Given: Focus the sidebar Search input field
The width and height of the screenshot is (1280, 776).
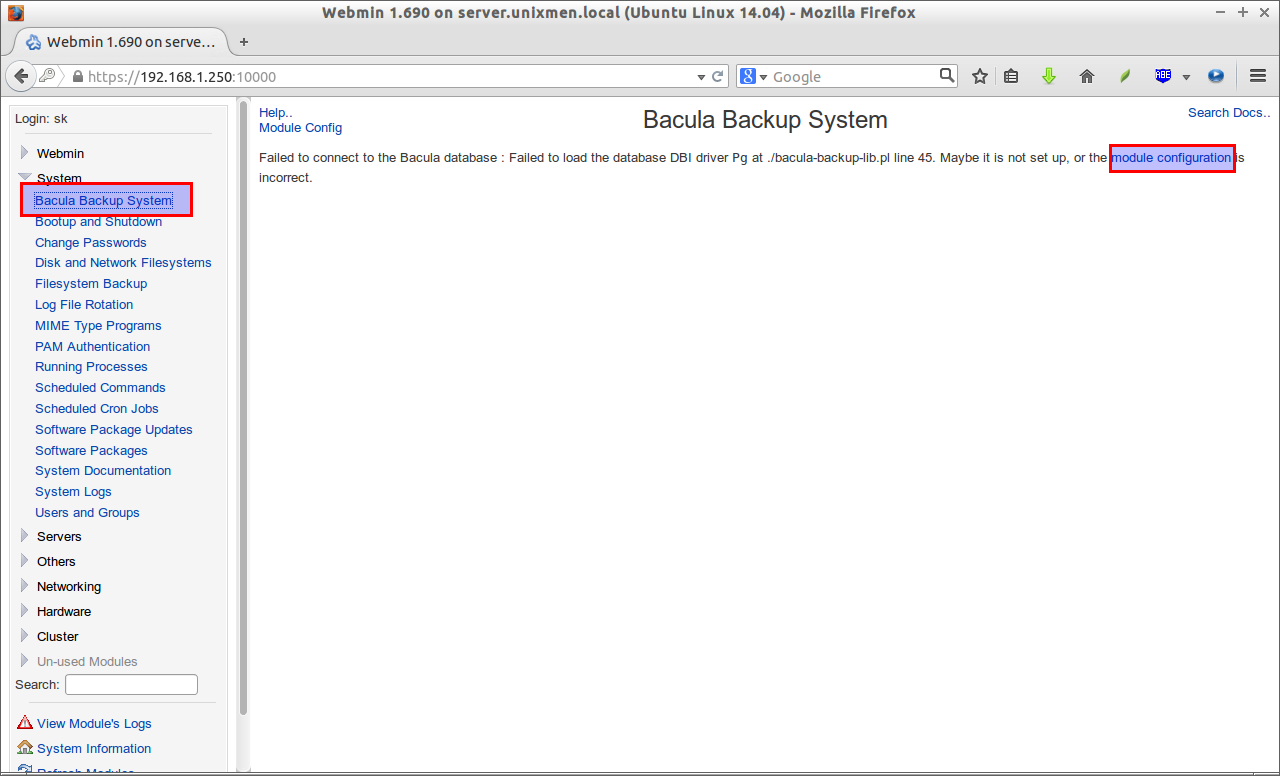Looking at the screenshot, I should [x=131, y=685].
